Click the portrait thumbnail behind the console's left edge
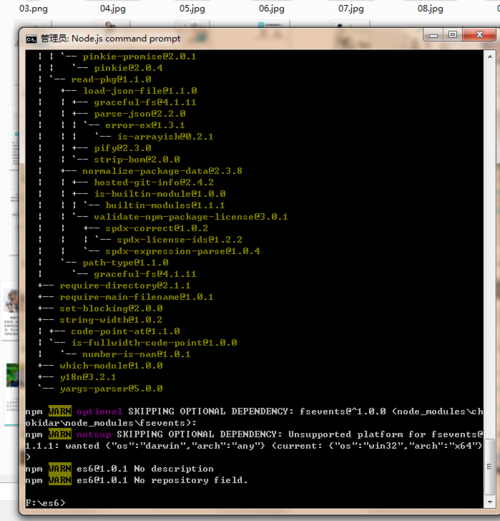Image resolution: width=500 pixels, height=521 pixels. click(x=11, y=302)
